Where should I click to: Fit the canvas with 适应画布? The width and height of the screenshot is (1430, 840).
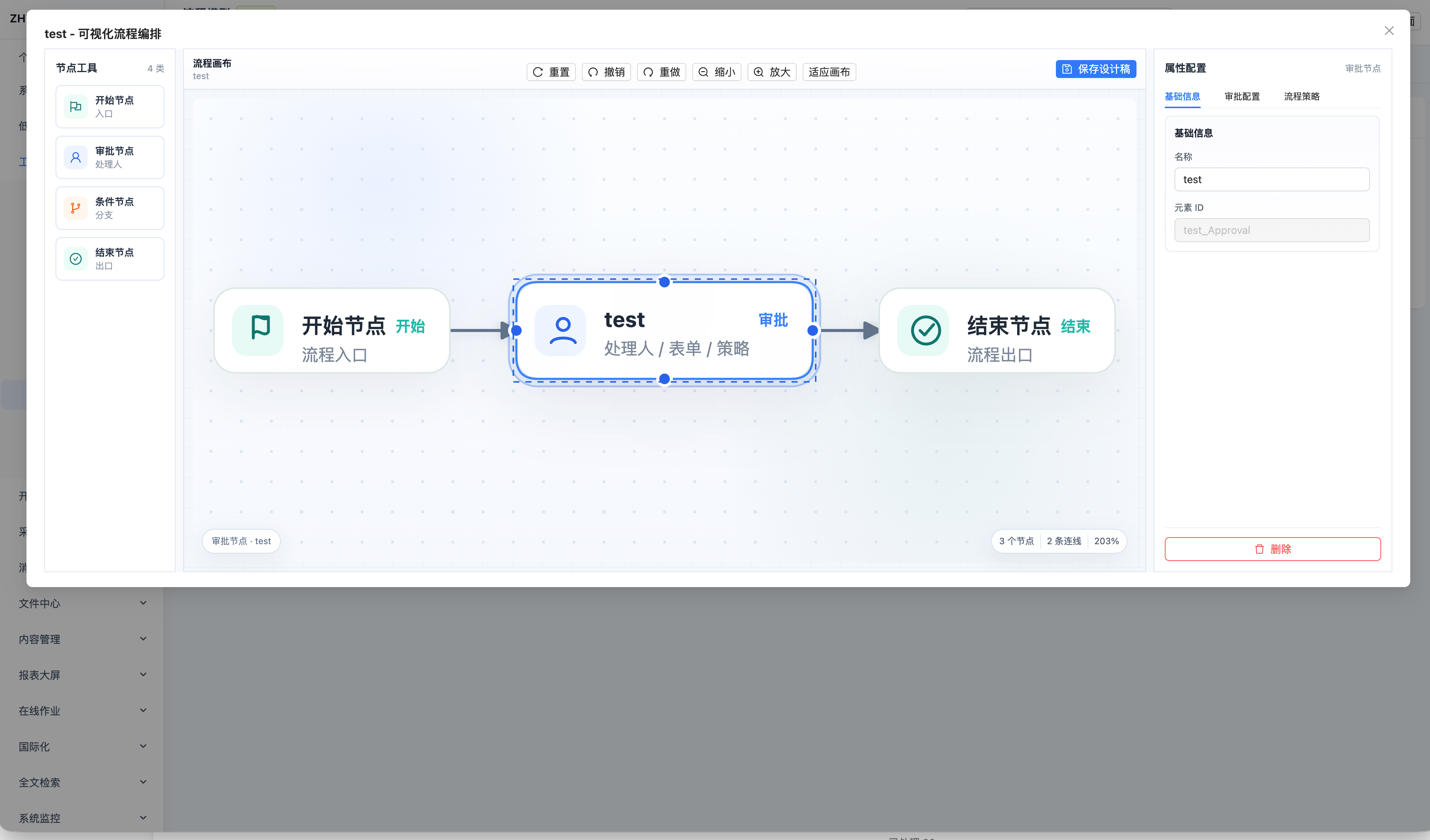pyautogui.click(x=829, y=72)
